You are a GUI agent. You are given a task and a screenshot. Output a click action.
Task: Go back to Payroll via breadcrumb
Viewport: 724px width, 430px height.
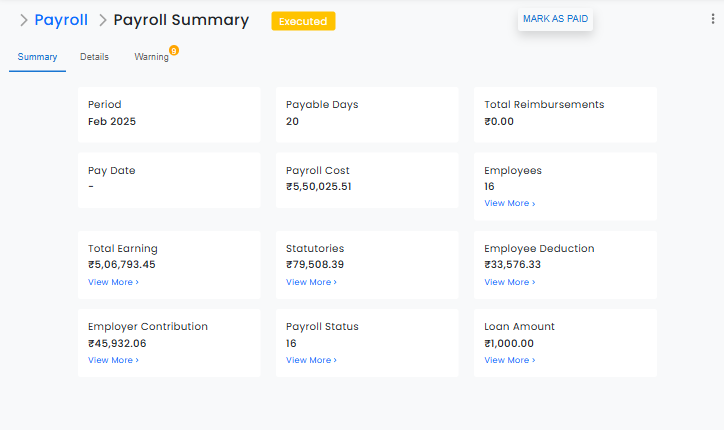pos(61,20)
